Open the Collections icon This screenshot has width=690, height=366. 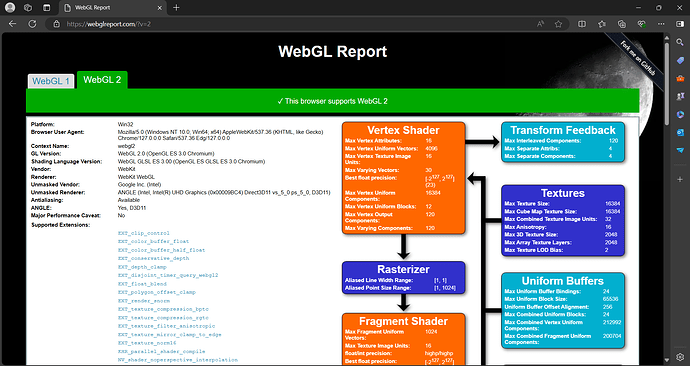pyautogui.click(x=621, y=24)
